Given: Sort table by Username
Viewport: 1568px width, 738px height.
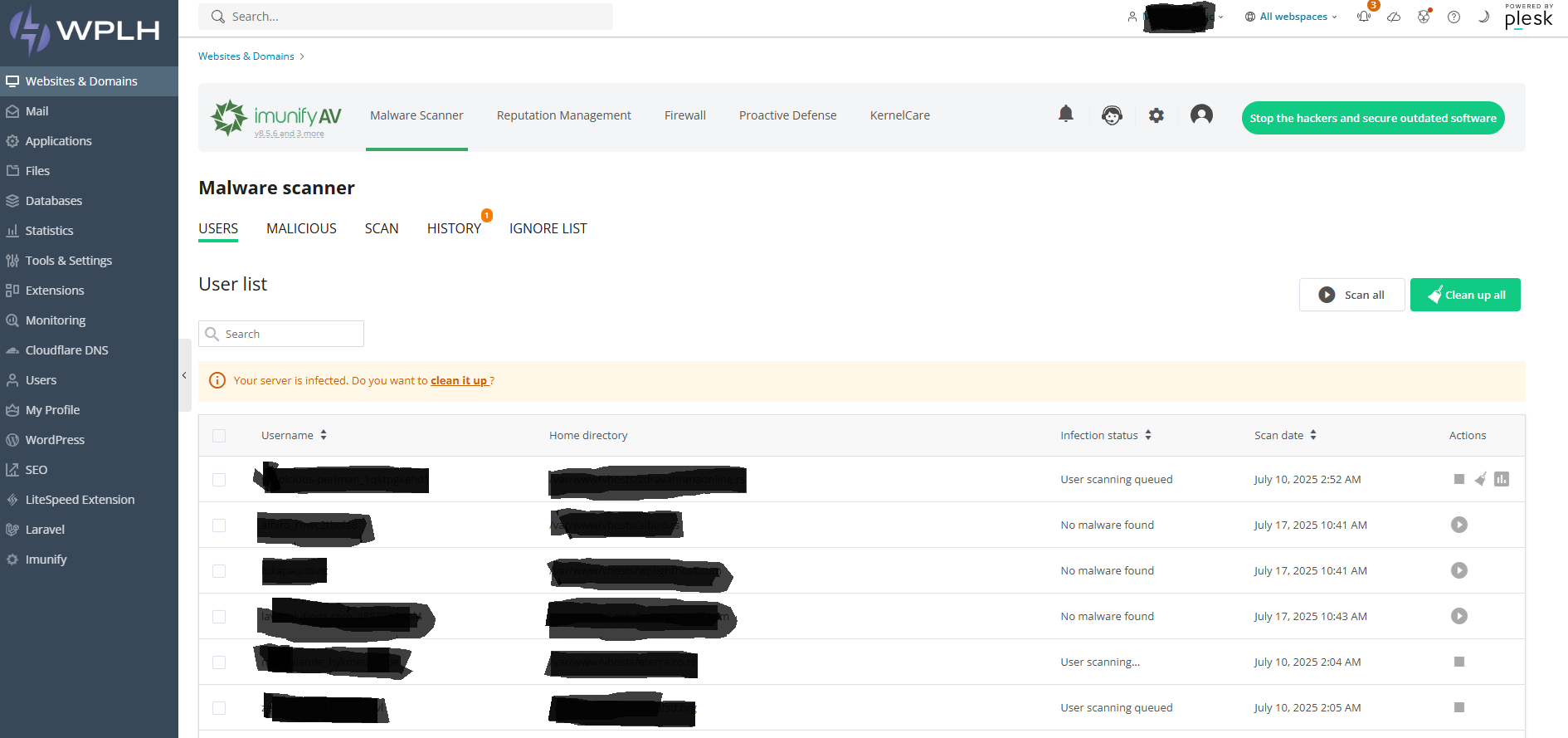Looking at the screenshot, I should 294,435.
